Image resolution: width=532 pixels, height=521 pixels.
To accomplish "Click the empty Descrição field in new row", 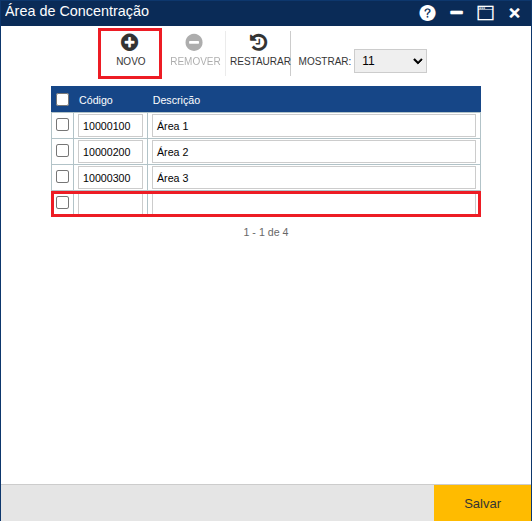I will 314,204.
